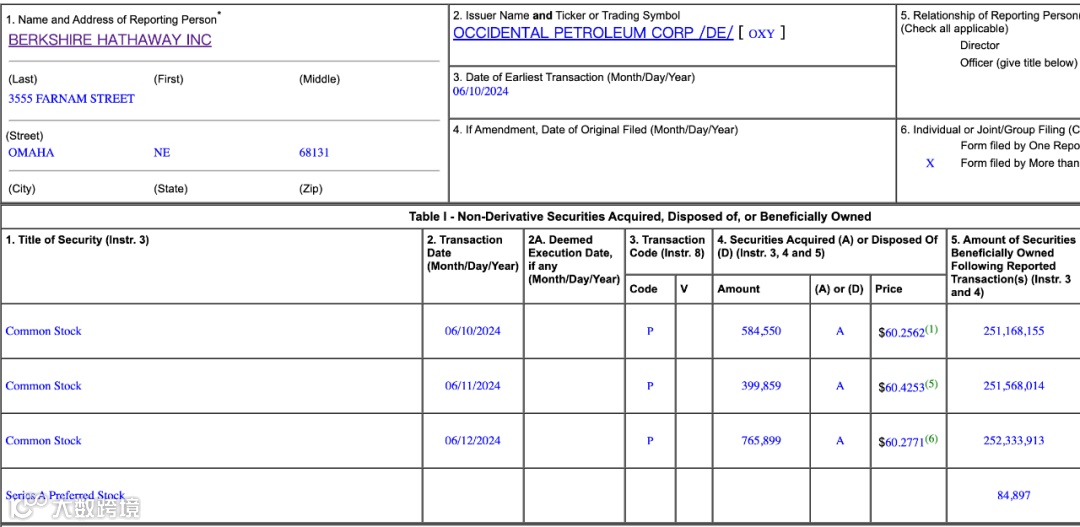Viewport: 1080px width, 527px height.
Task: Click the Common Stock title in the 06/12/2024 row
Action: (x=43, y=440)
